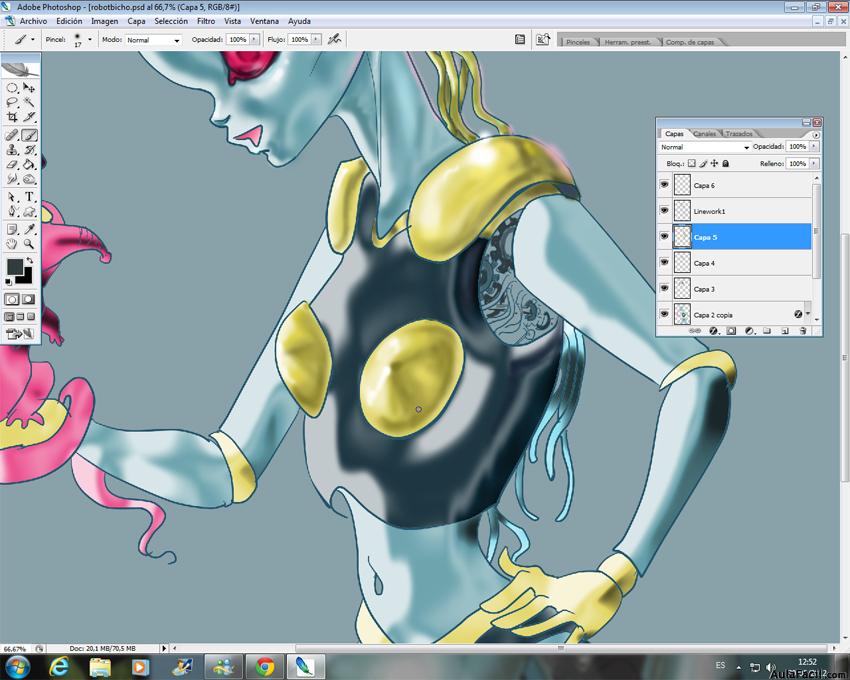This screenshot has width=850, height=680.
Task: Open Google Chrome from the taskbar
Action: [265, 666]
